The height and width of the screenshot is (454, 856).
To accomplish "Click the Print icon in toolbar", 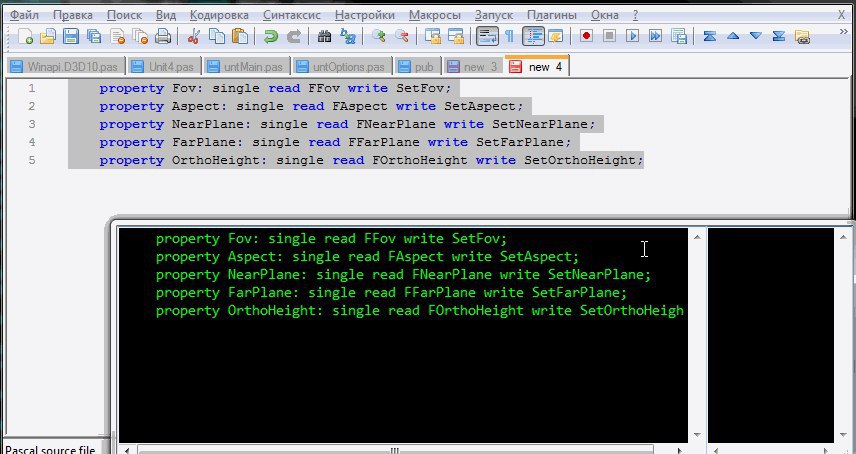I will 161,37.
